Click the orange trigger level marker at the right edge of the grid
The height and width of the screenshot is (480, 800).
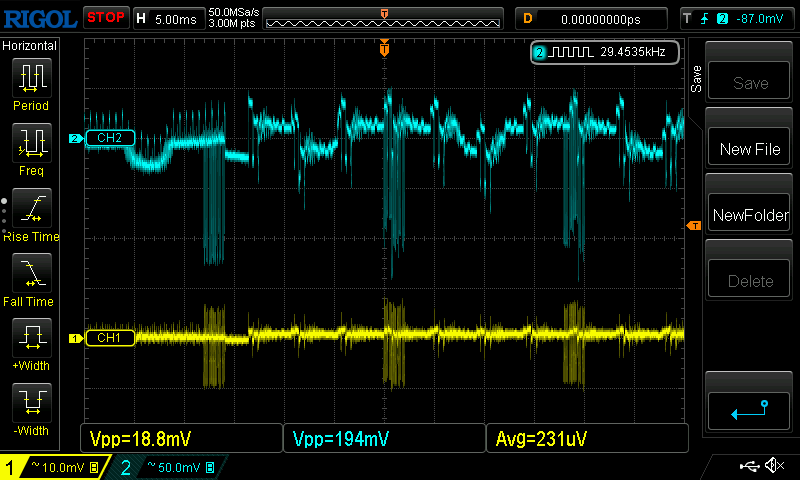(694, 225)
